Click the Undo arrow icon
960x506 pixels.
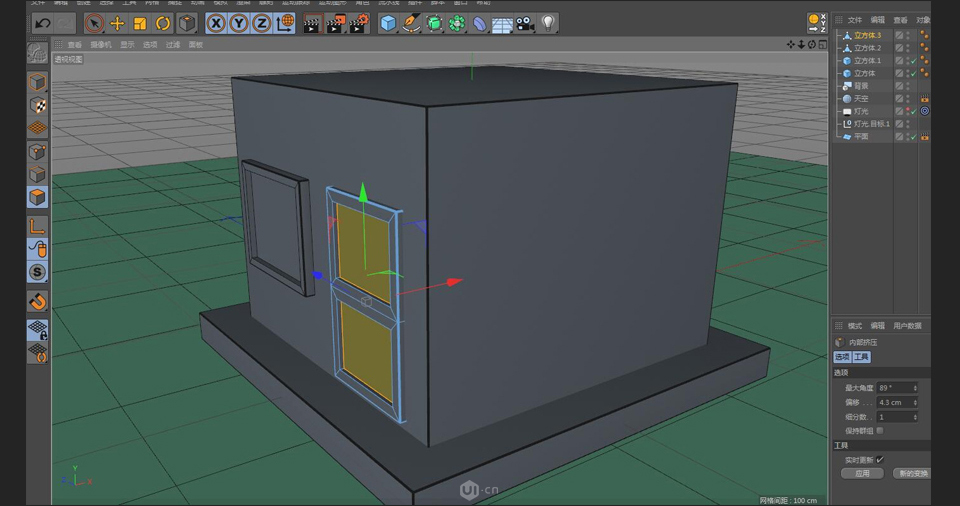[x=42, y=24]
